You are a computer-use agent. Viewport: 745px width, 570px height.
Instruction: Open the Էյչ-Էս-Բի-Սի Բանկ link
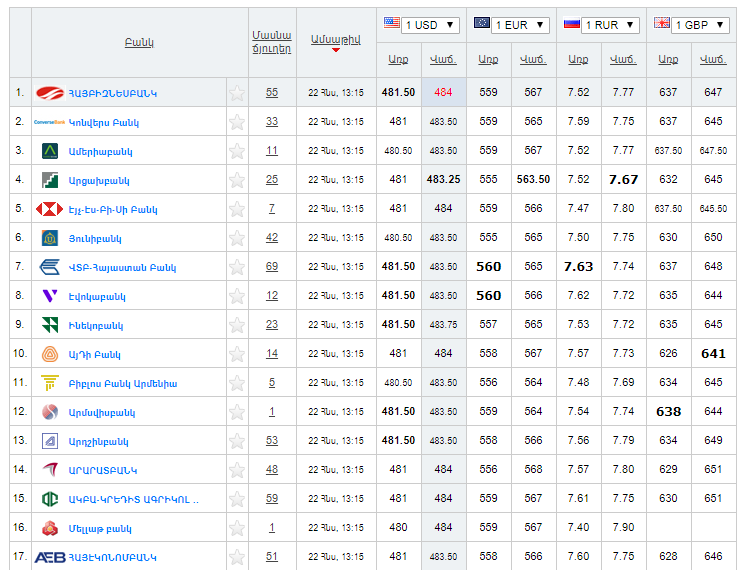coord(113,209)
